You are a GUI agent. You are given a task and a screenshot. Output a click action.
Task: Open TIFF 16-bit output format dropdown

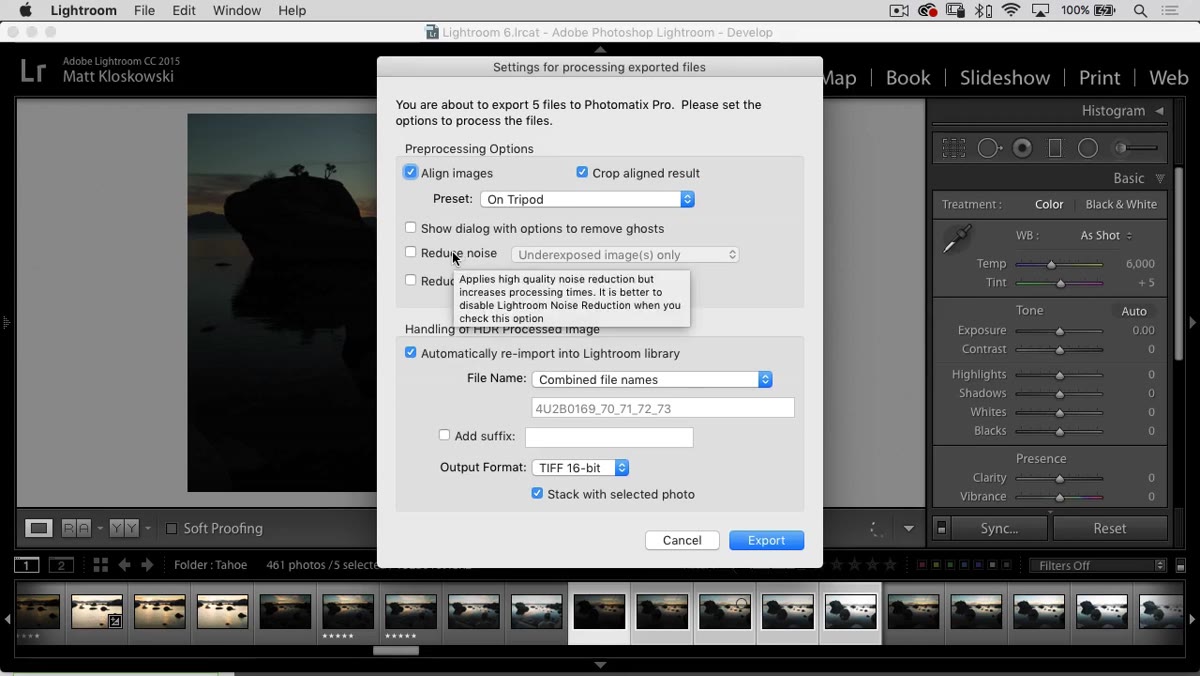pos(580,468)
